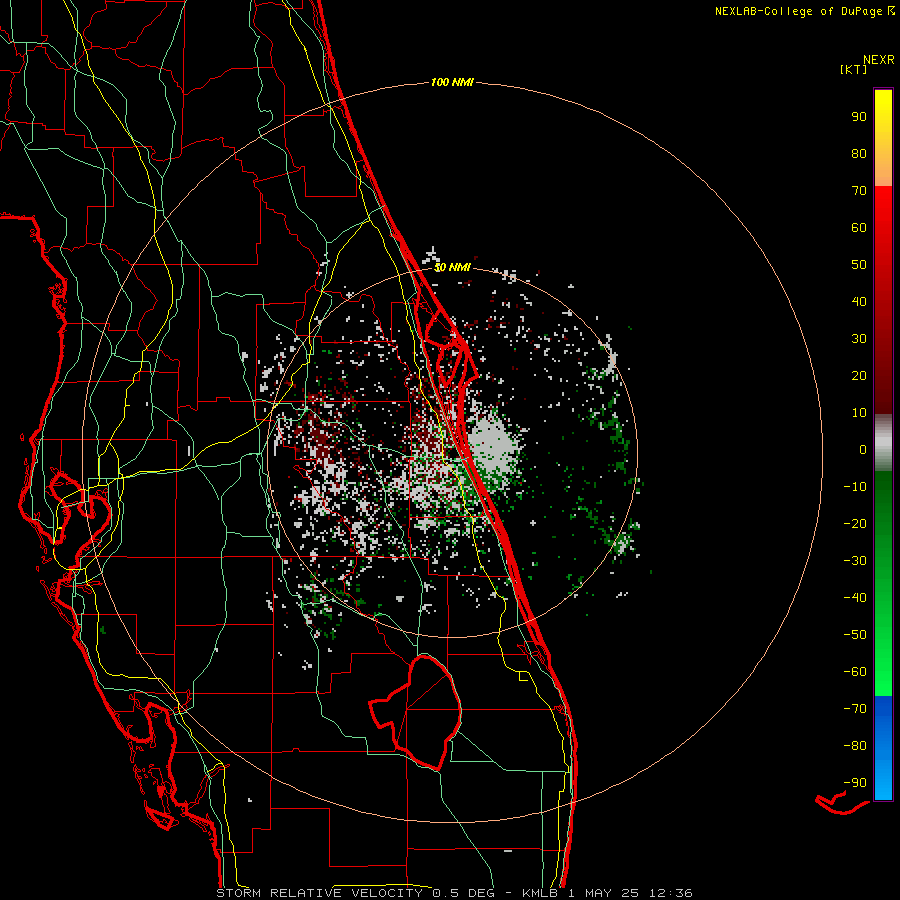Click the -60 value on the velocity scale
900x900 pixels.
point(855,672)
